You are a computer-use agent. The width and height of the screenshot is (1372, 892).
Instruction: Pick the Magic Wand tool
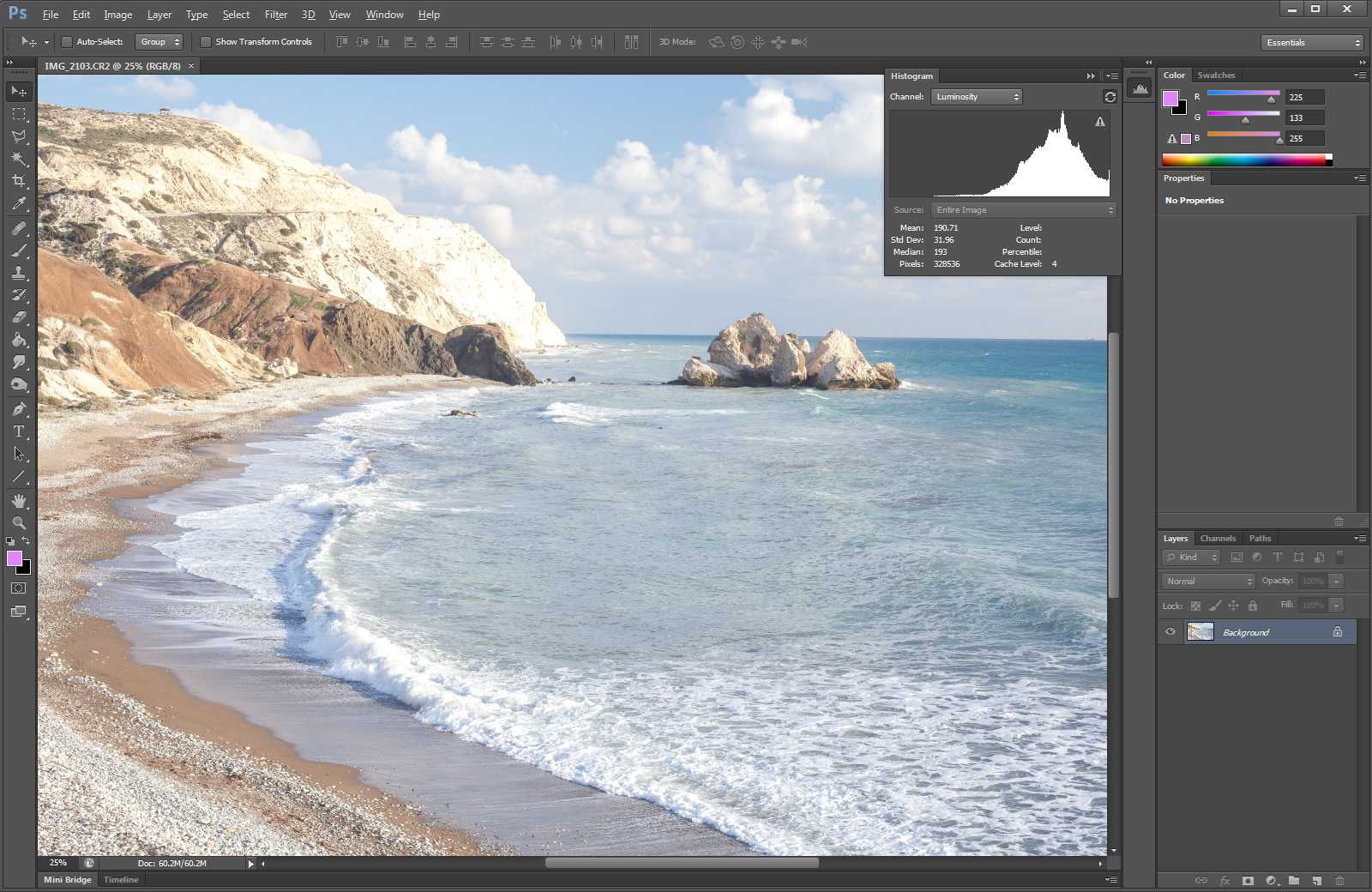(x=19, y=159)
